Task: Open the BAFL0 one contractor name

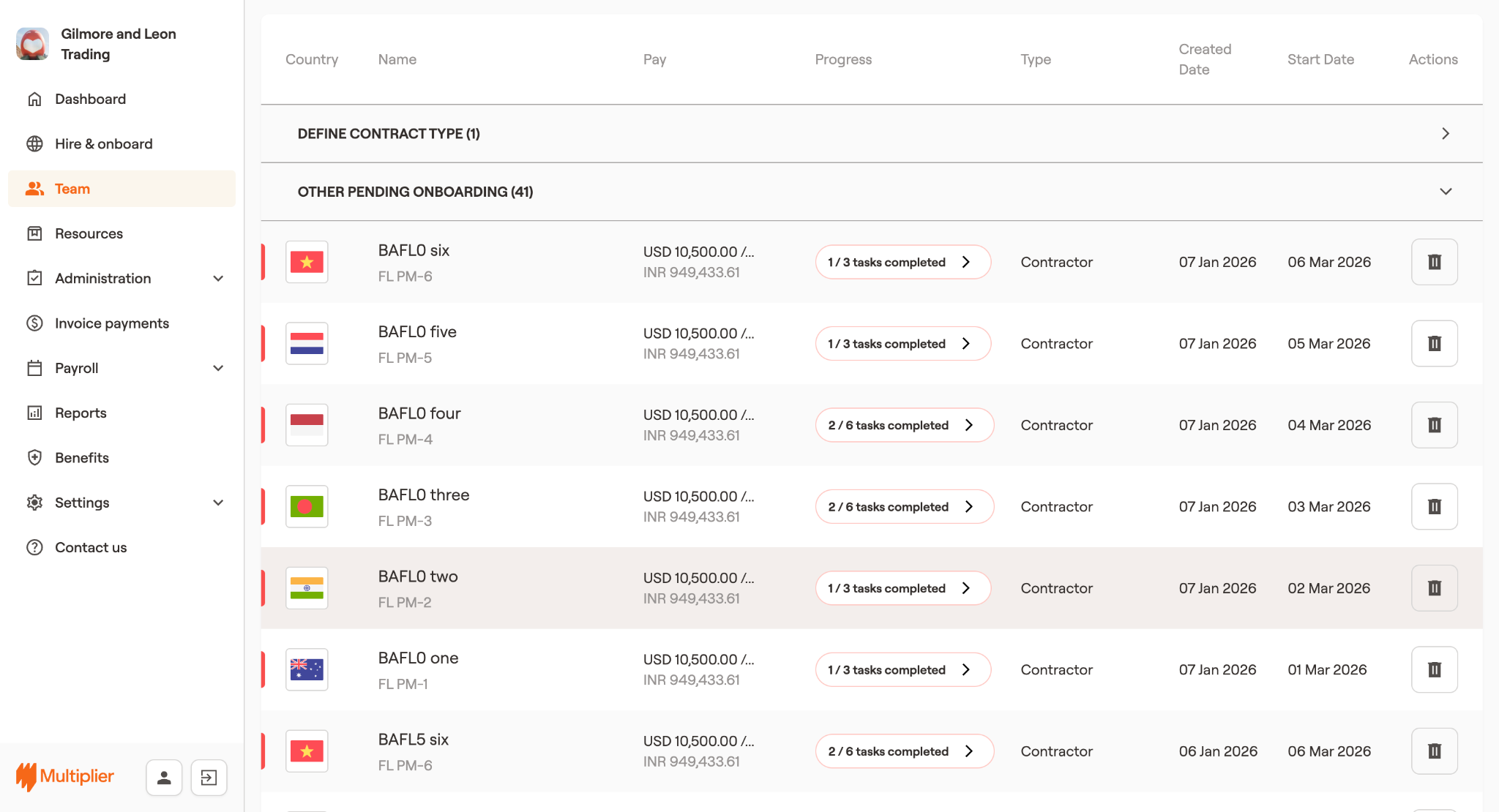Action: pyautogui.click(x=418, y=658)
